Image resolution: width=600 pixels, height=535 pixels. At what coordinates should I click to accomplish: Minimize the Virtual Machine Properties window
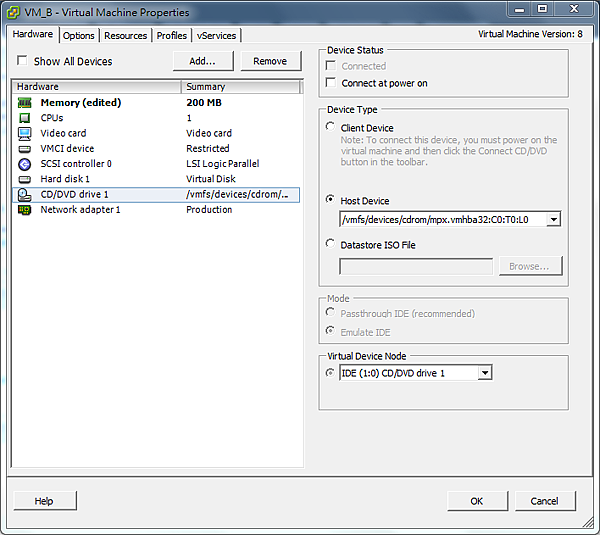tap(520, 9)
